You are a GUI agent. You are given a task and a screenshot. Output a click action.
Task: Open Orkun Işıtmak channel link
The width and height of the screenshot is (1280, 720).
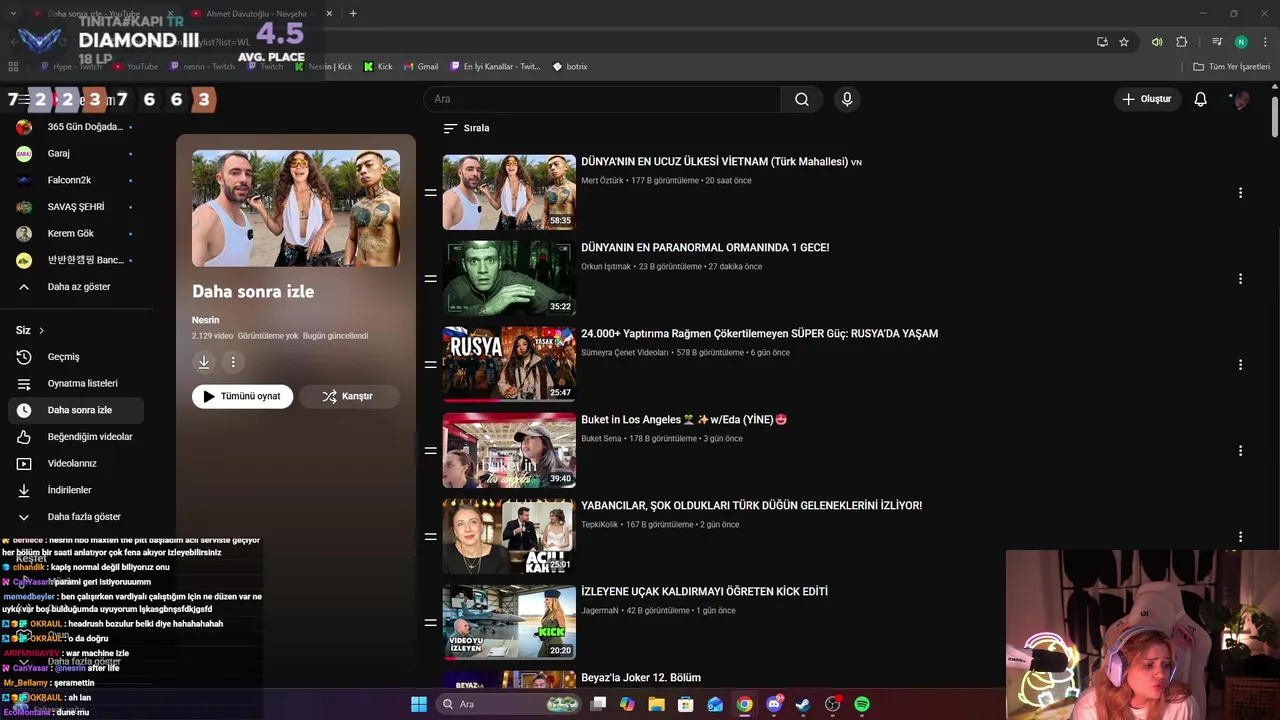(x=606, y=267)
